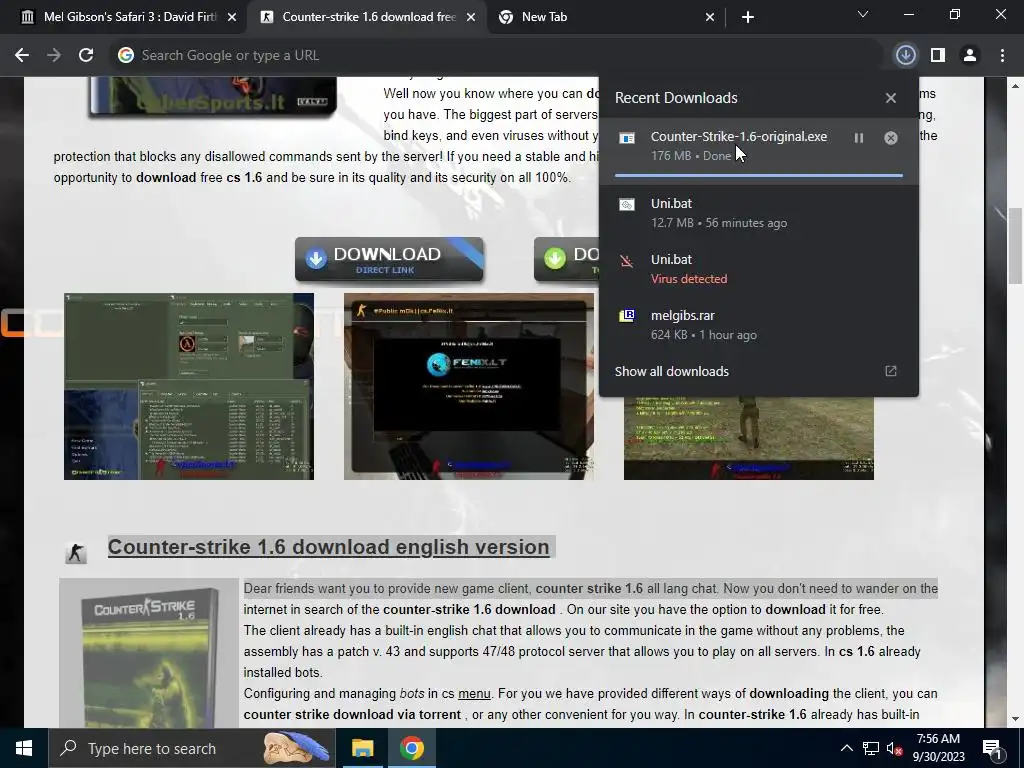Close the Mel Gibson's Safari 3 tab
Screen dimensions: 1024x768
232,17
